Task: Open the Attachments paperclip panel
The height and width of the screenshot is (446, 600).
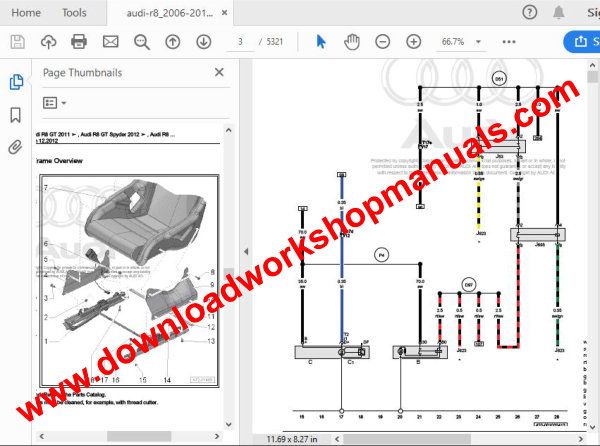Action: (x=15, y=147)
